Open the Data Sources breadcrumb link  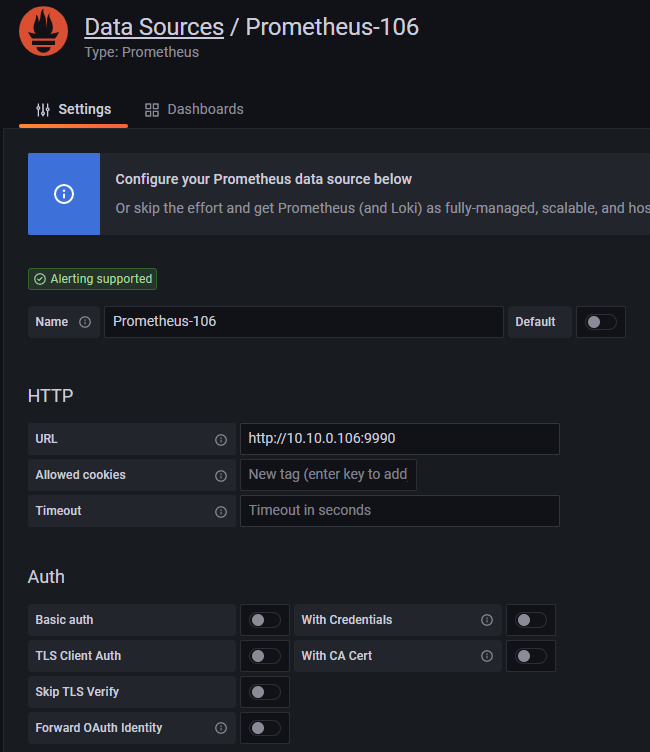[x=154, y=27]
